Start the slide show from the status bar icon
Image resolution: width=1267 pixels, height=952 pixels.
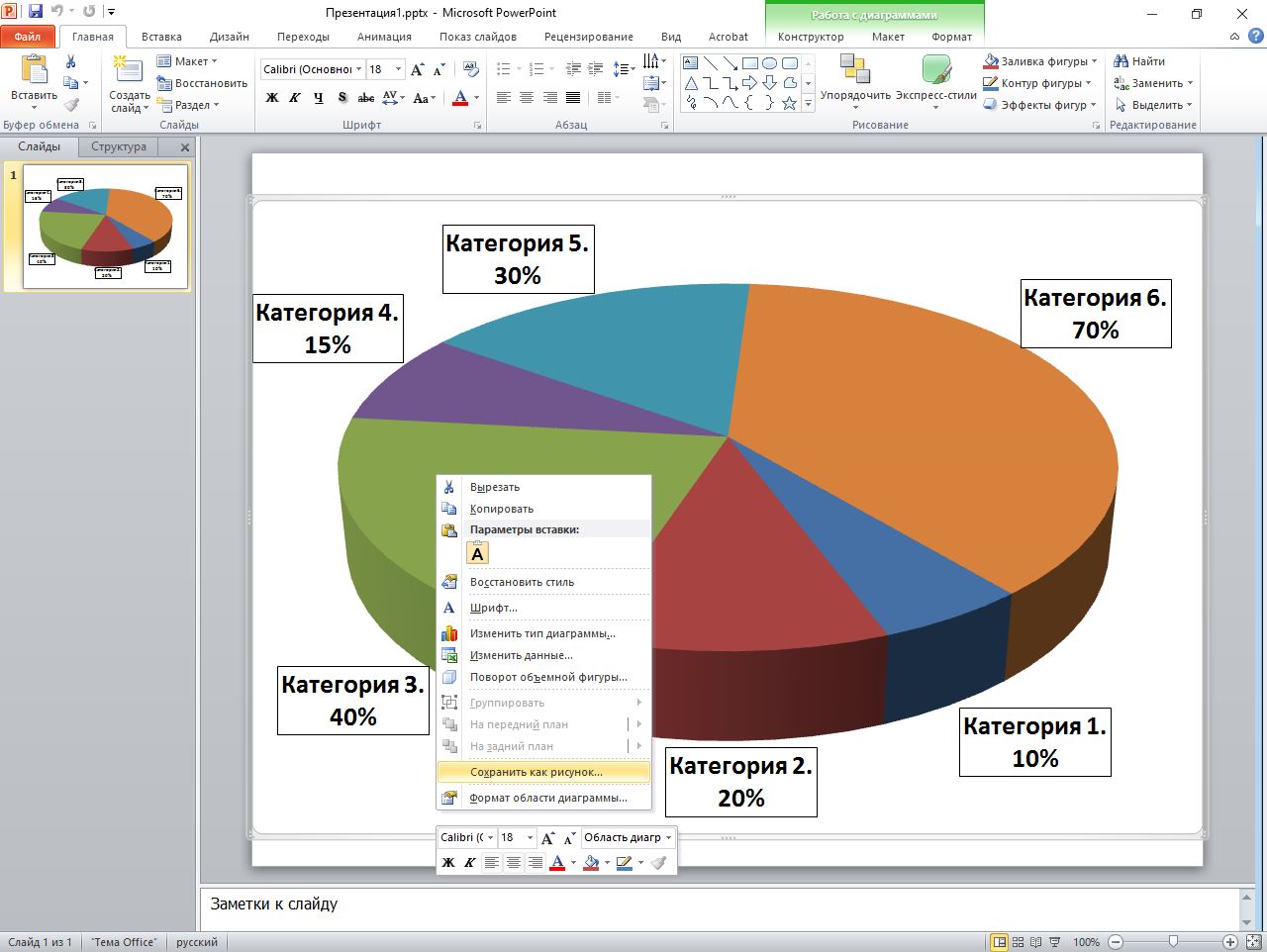(1055, 942)
